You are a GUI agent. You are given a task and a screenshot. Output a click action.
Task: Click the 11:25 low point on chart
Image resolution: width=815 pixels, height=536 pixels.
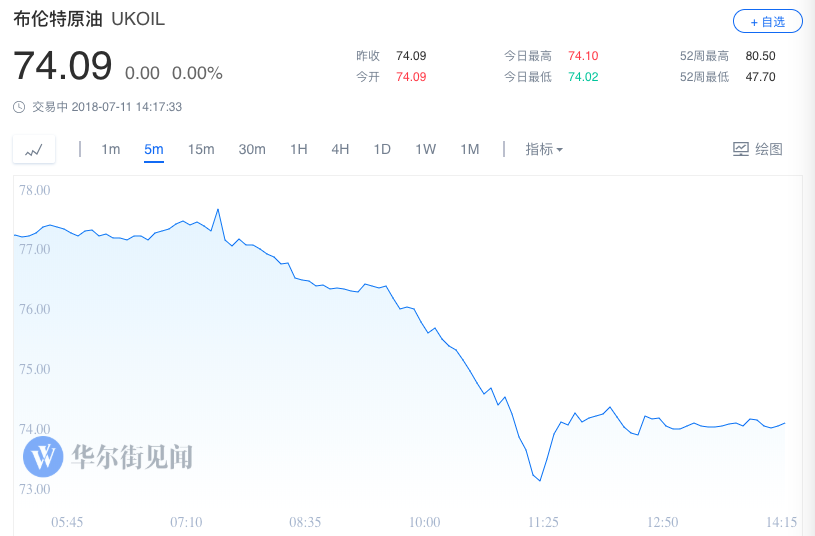click(540, 480)
